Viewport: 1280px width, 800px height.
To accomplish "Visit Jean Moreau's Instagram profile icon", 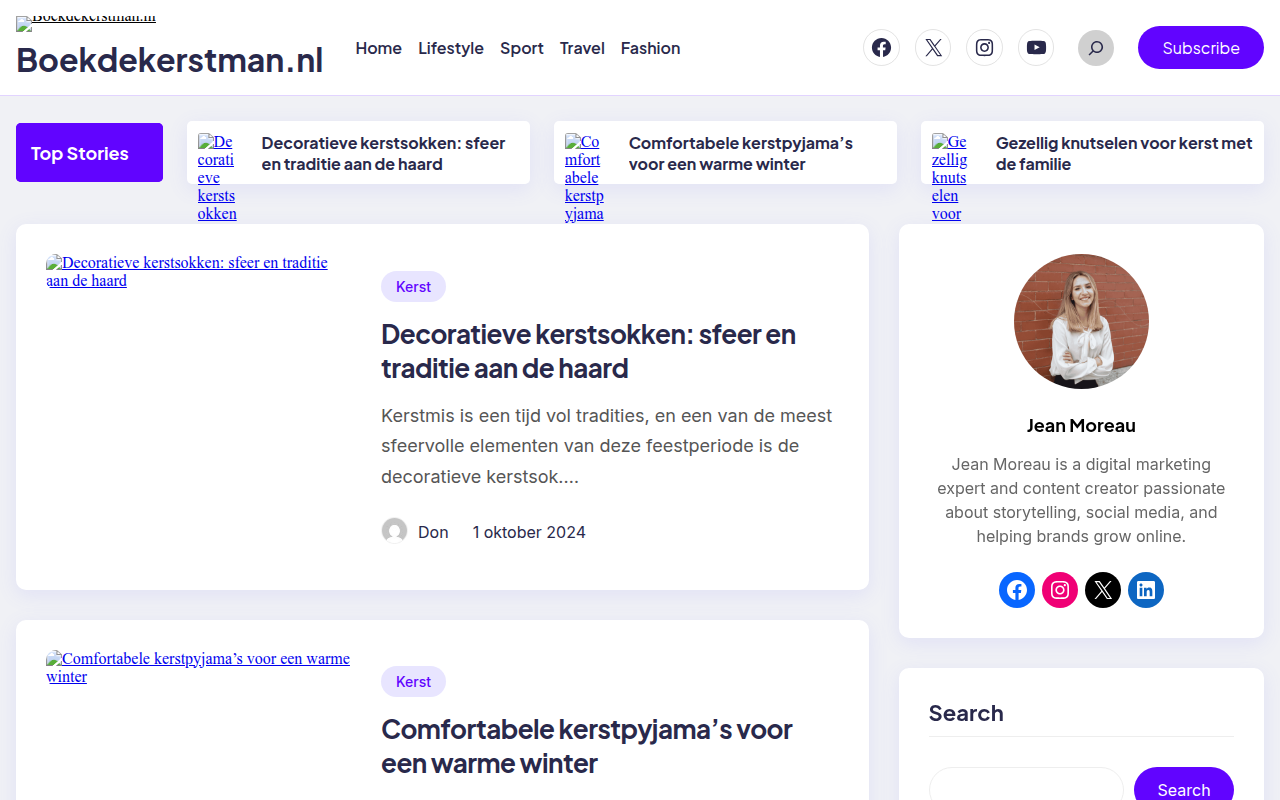I will (1060, 590).
